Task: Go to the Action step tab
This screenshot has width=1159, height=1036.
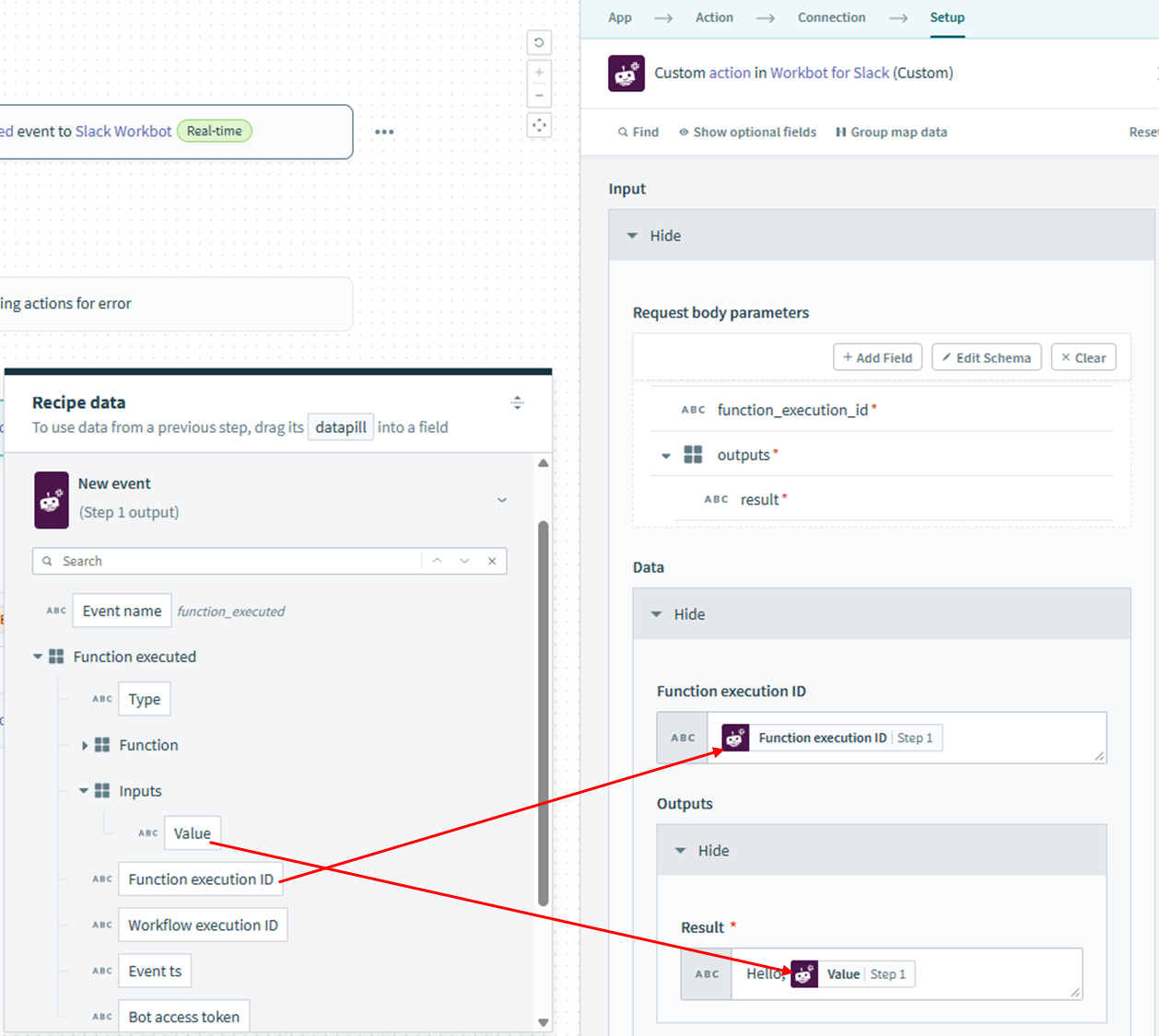Action: tap(714, 17)
